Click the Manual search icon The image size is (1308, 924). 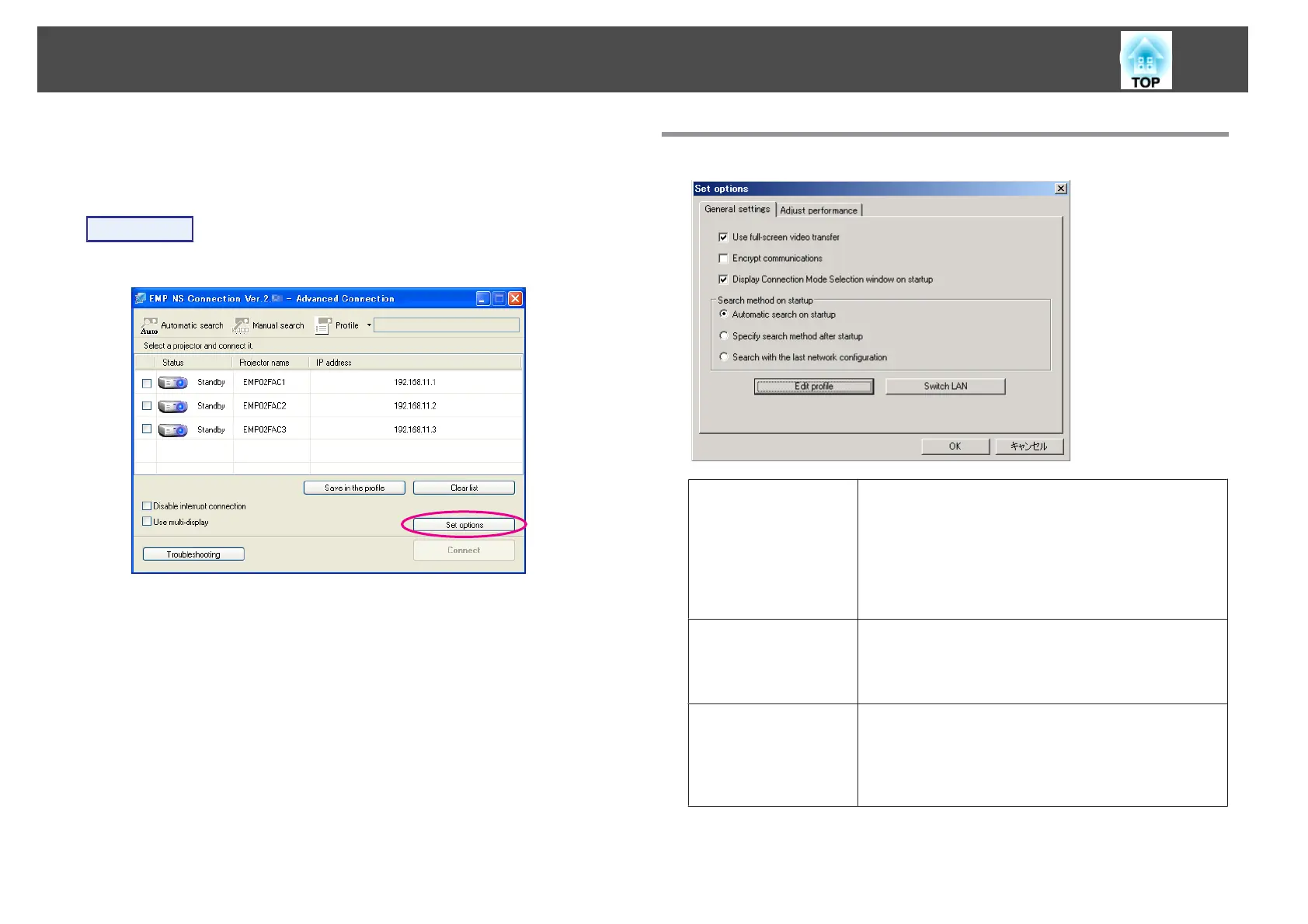241,325
